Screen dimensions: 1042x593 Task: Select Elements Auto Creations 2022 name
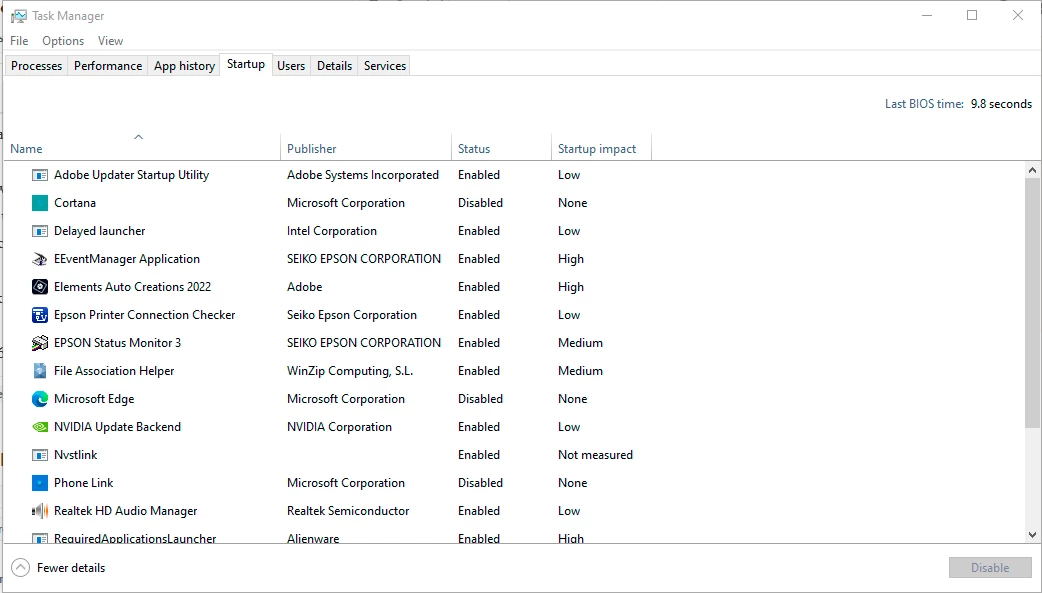(132, 287)
